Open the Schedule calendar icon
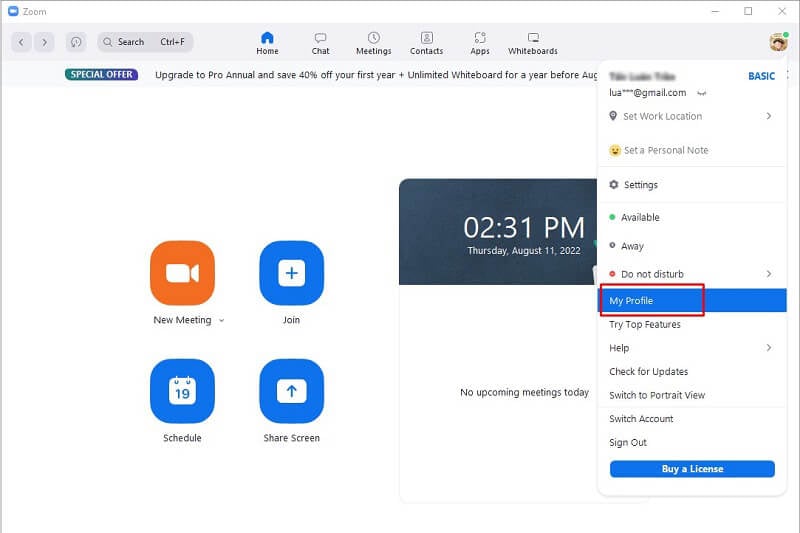Screen dimensions: 800x533 click(182, 391)
